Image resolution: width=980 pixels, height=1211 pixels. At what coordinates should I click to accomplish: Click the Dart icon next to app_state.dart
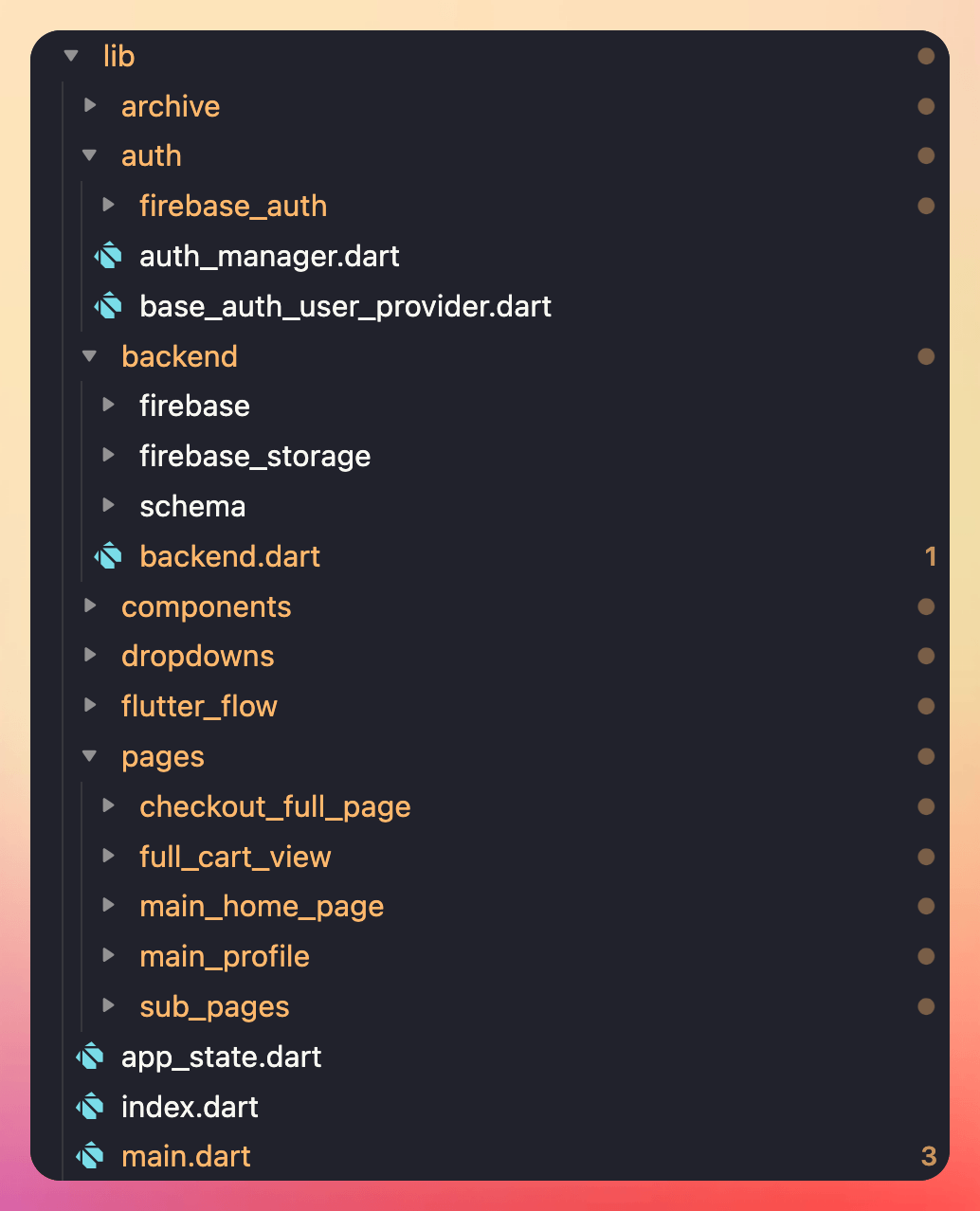(x=91, y=1057)
